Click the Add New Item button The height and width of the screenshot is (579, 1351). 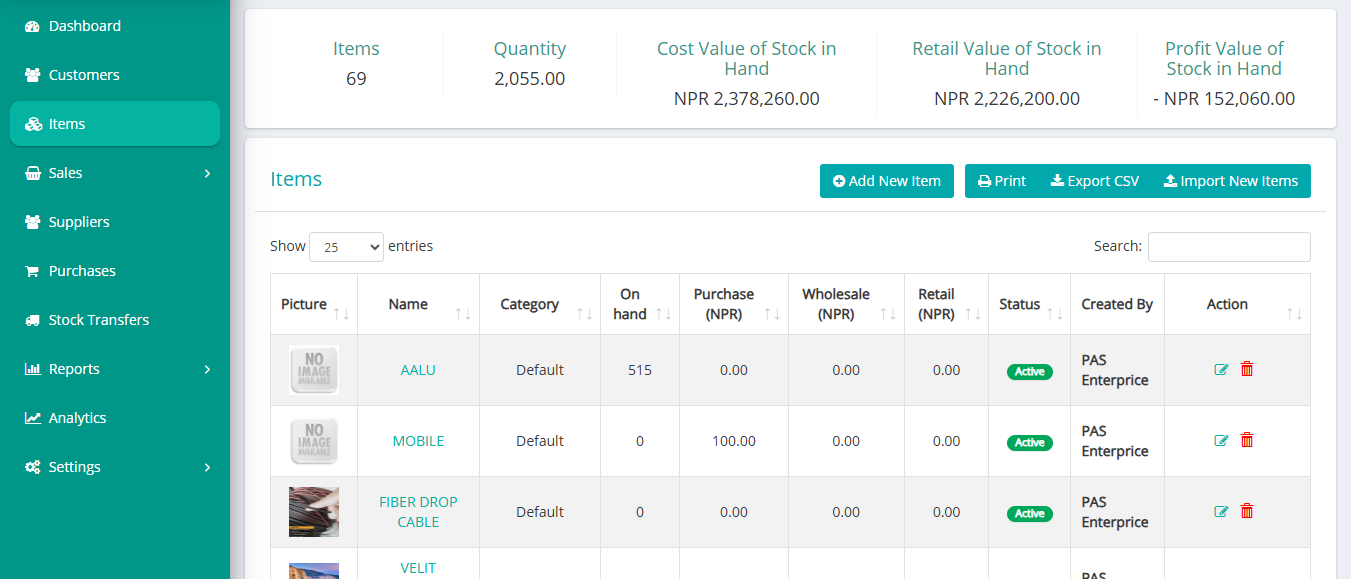(886, 181)
